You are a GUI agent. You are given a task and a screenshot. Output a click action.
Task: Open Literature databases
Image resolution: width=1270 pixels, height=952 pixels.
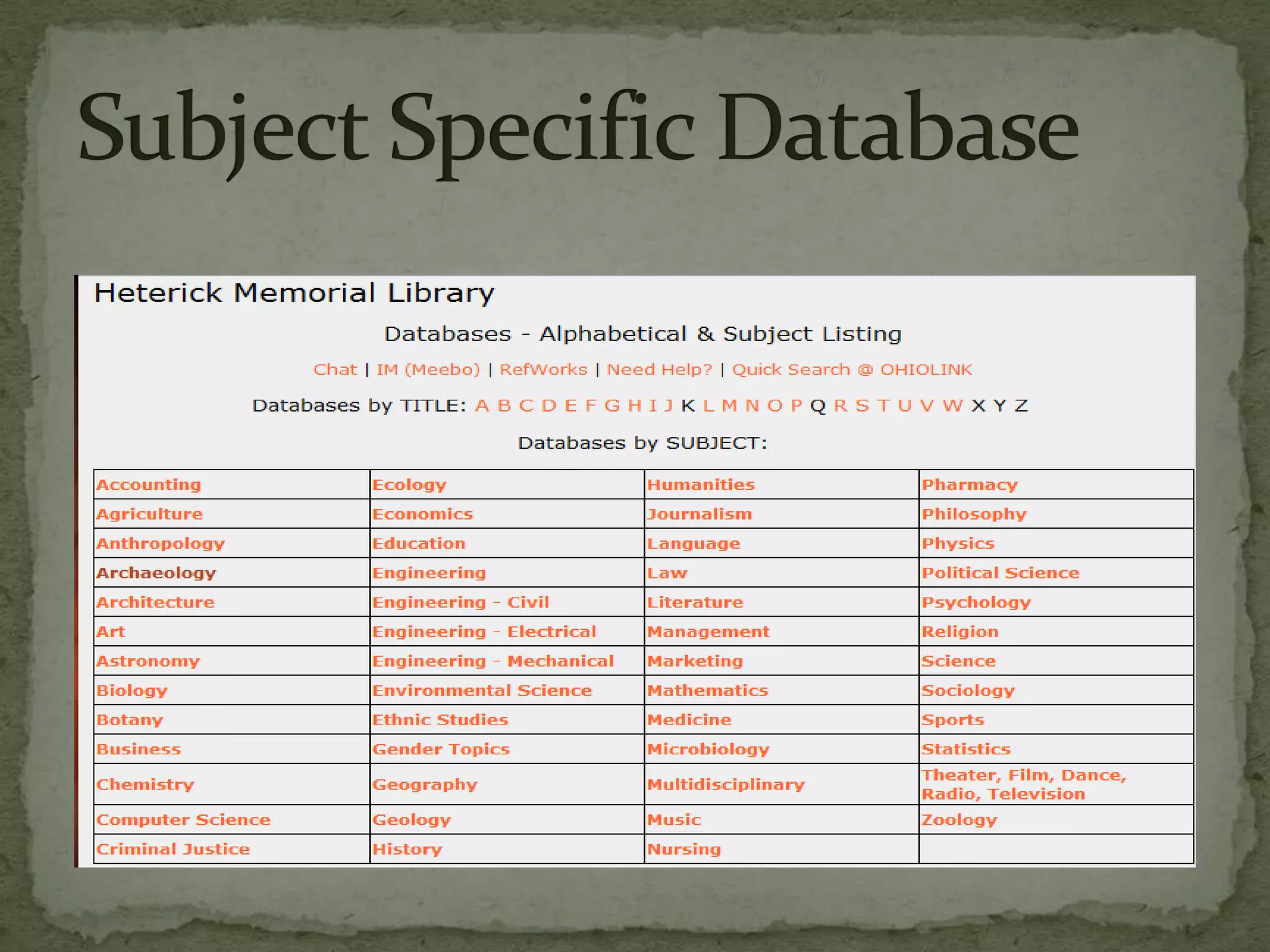[695, 602]
